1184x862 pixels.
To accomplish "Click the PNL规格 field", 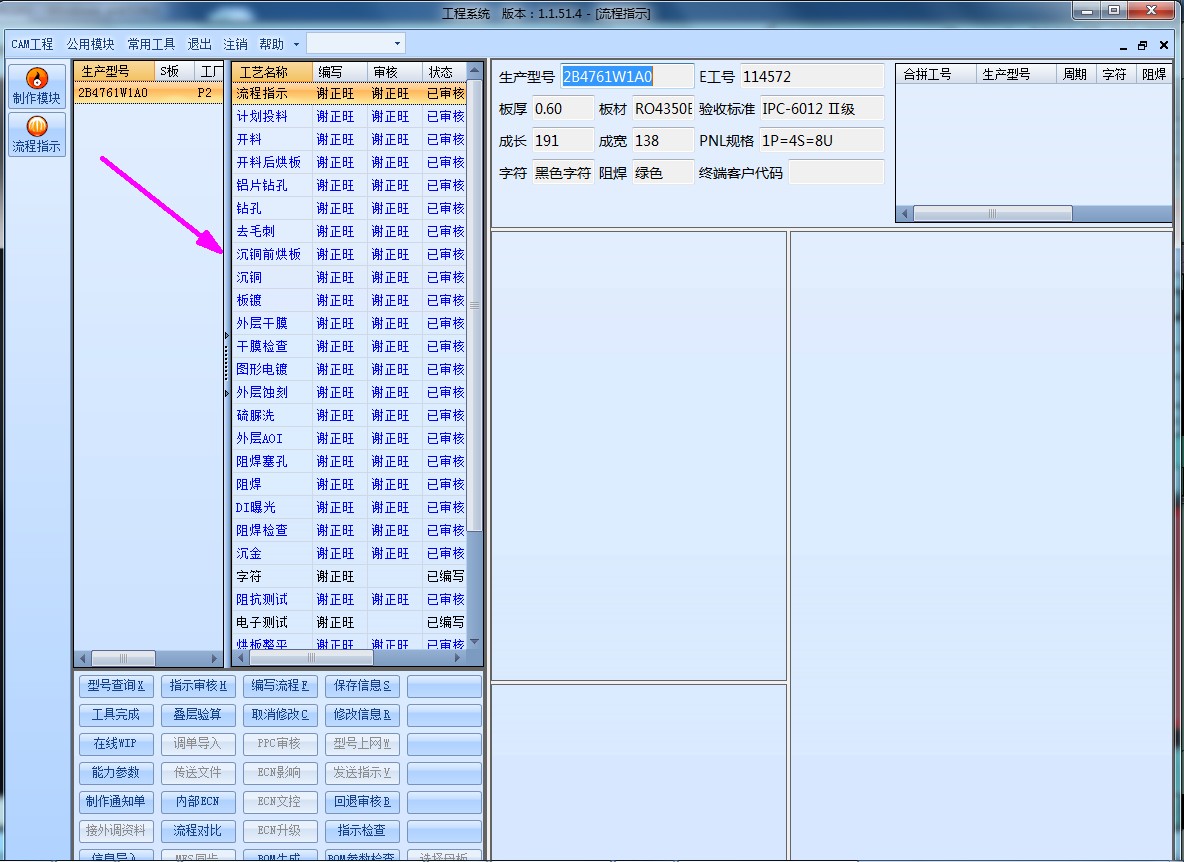I will pyautogui.click(x=822, y=140).
